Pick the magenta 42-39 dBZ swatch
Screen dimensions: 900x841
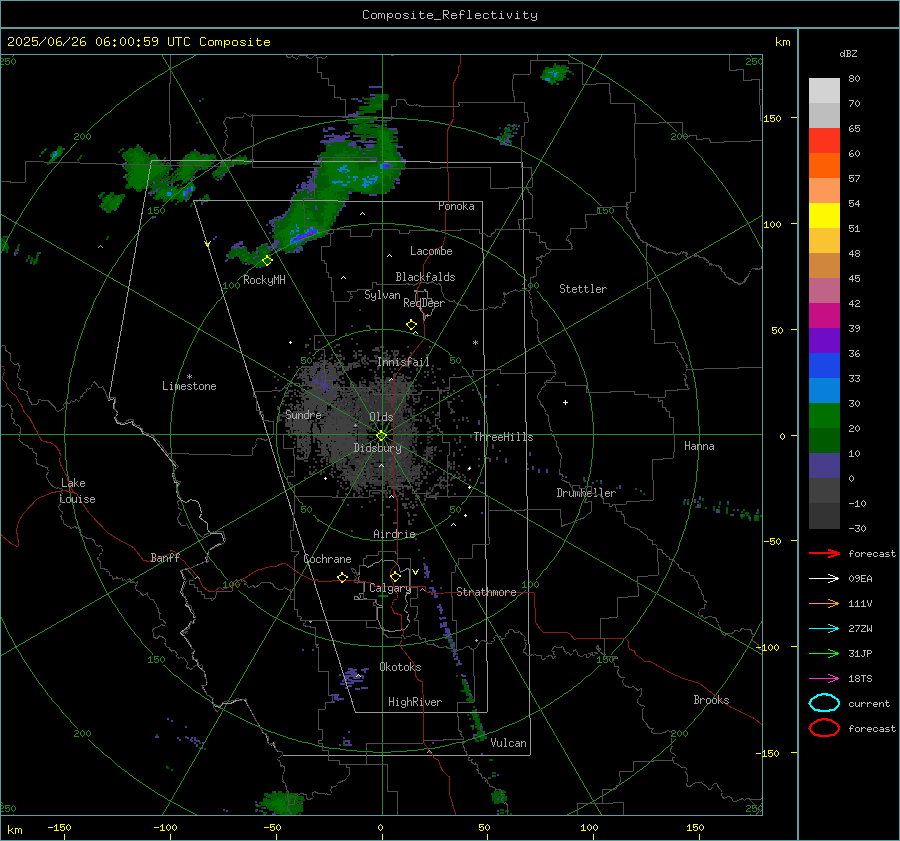[824, 316]
